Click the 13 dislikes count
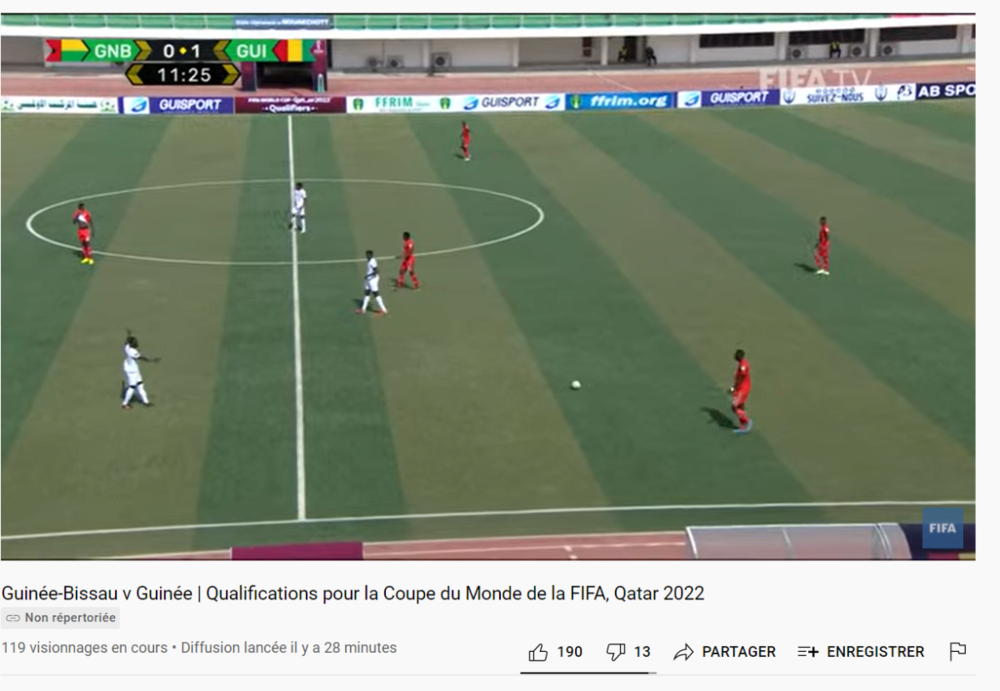The image size is (1000, 691). click(x=642, y=652)
